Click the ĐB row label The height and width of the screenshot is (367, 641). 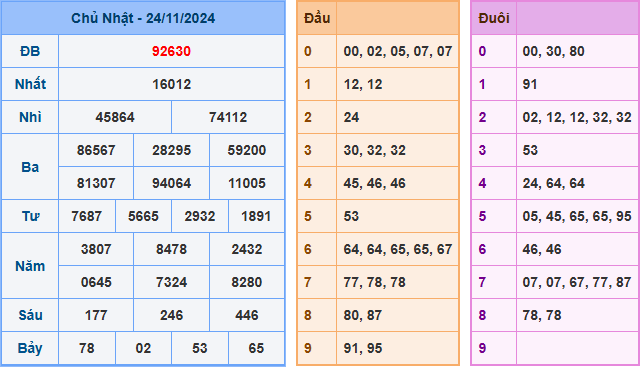[x=30, y=51]
